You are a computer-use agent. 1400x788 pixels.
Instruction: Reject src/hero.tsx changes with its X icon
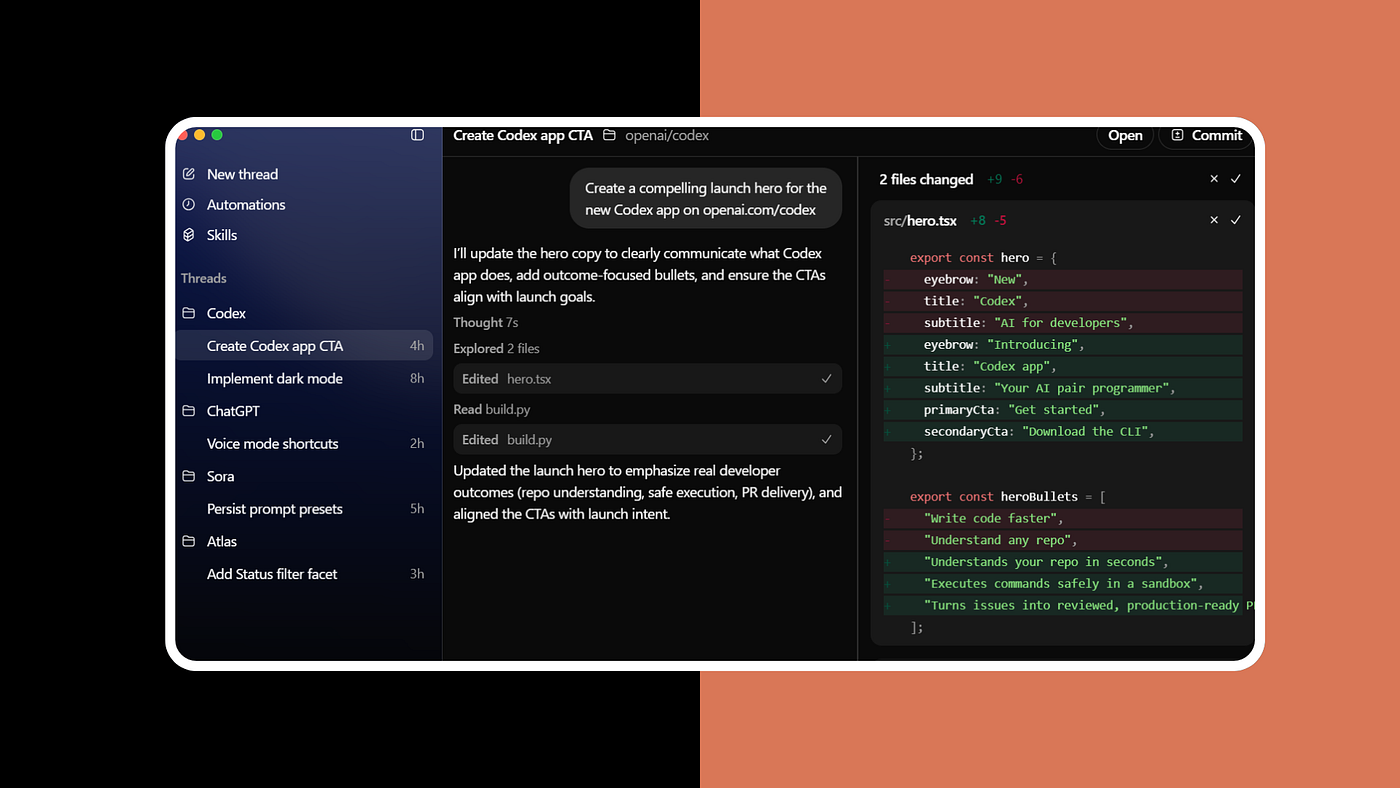(x=1214, y=220)
